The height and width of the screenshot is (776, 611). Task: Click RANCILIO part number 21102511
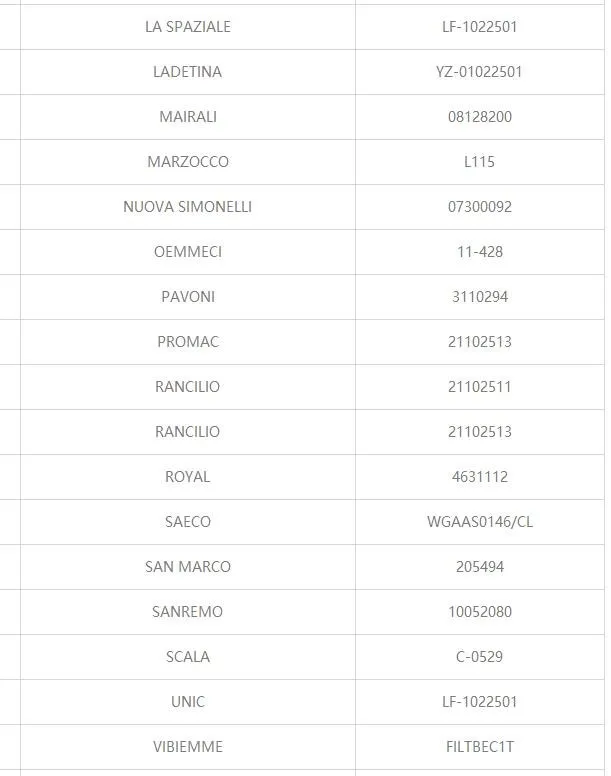(x=479, y=387)
